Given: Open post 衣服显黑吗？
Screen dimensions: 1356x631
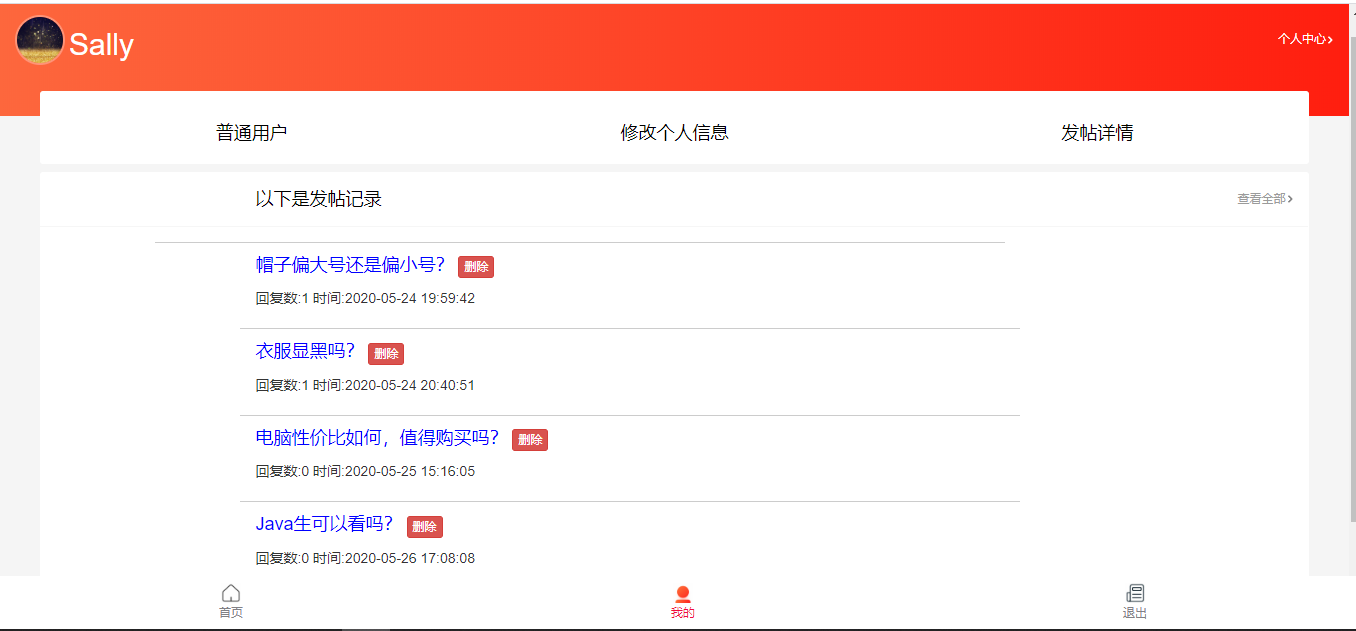Looking at the screenshot, I should pyautogui.click(x=305, y=351).
